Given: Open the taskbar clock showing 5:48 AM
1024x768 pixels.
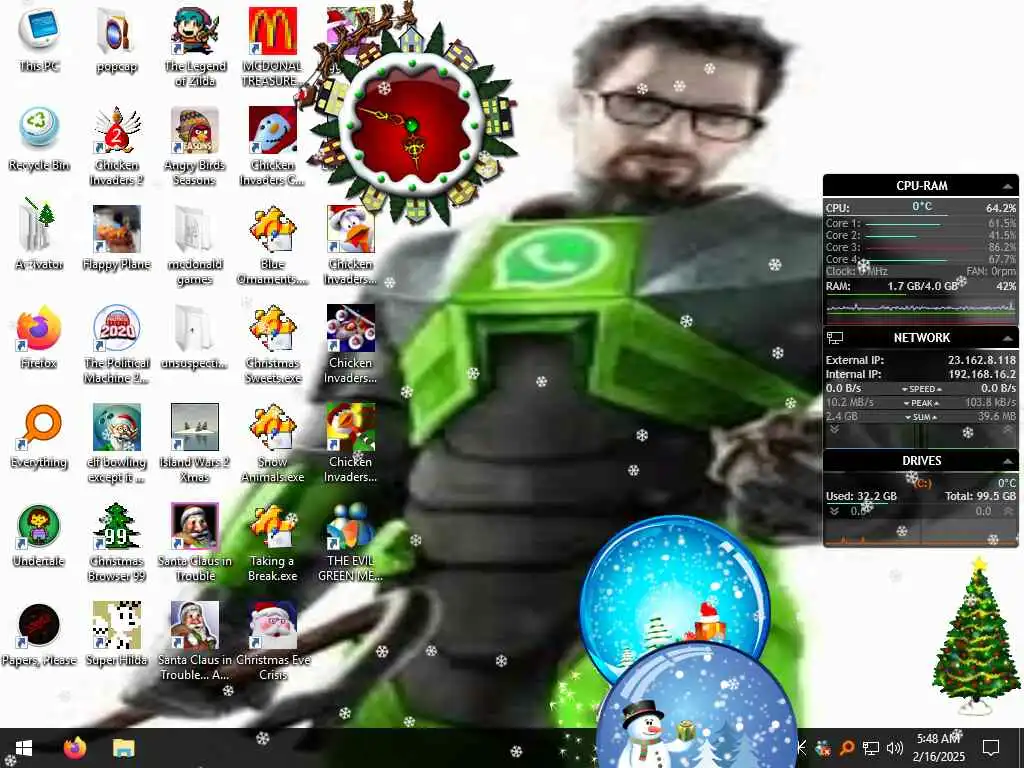Looking at the screenshot, I should click(x=938, y=748).
